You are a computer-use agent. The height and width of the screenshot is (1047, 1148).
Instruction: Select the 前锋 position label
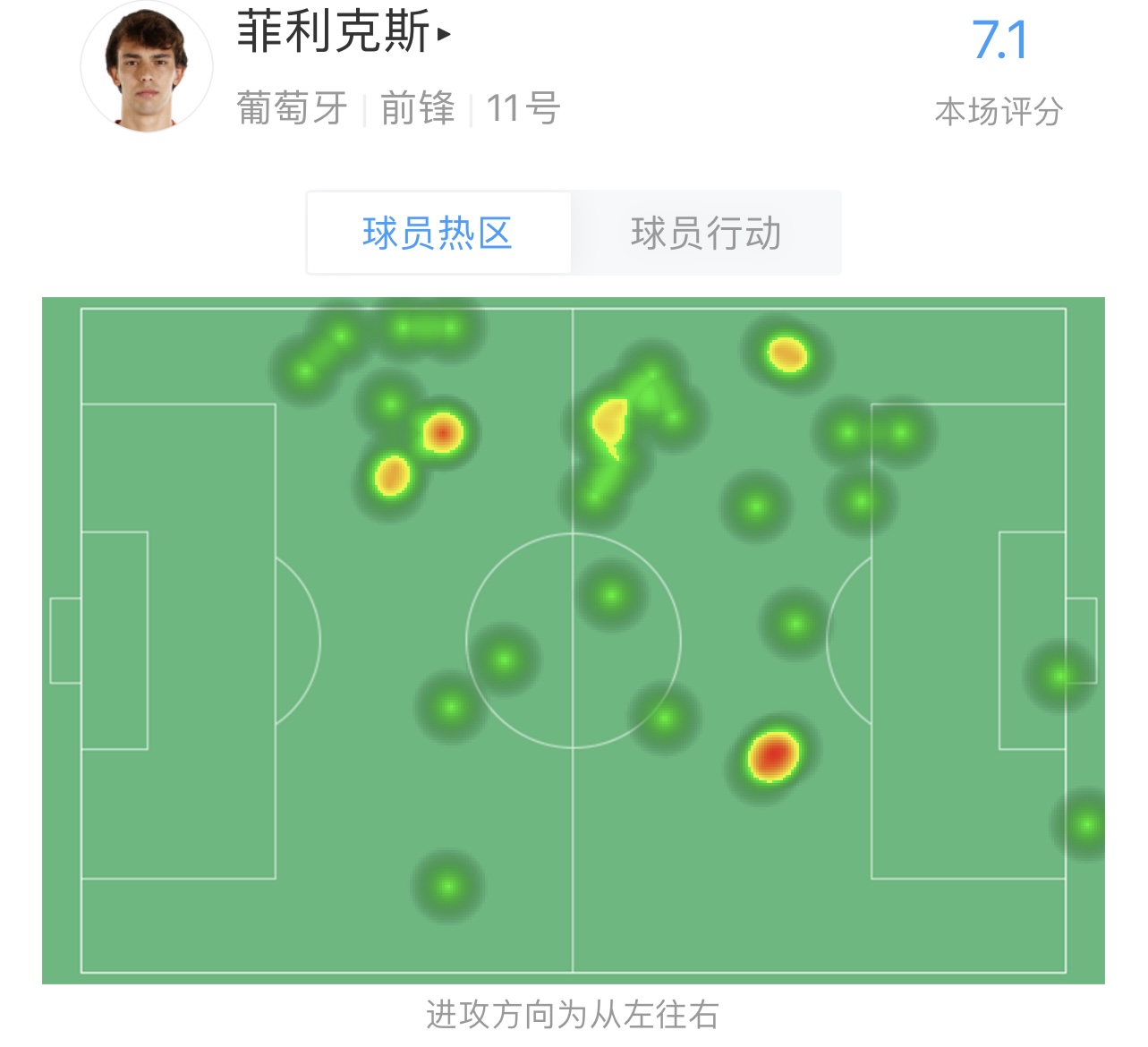[417, 109]
